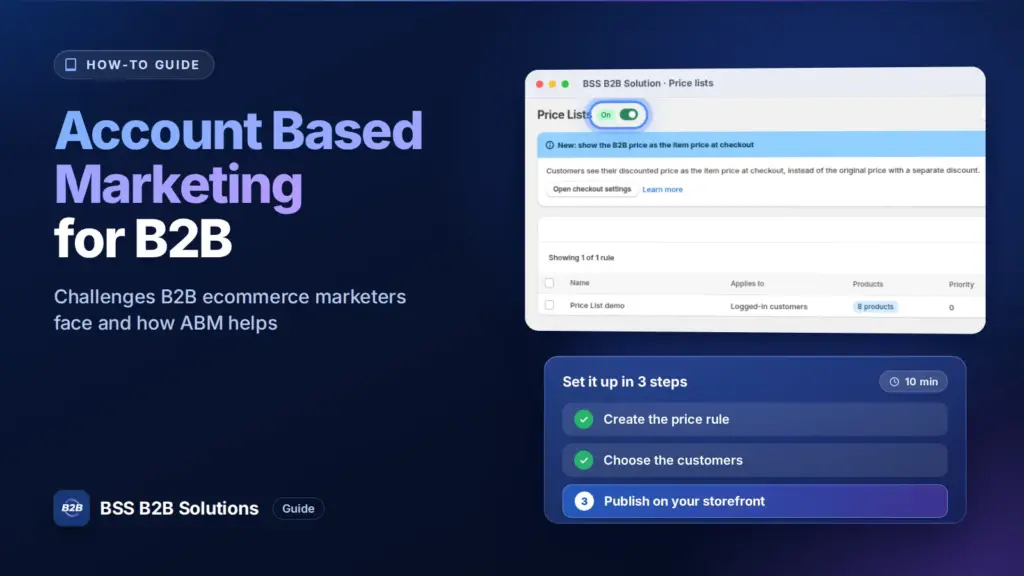Select the Choose the customers step

click(x=754, y=460)
